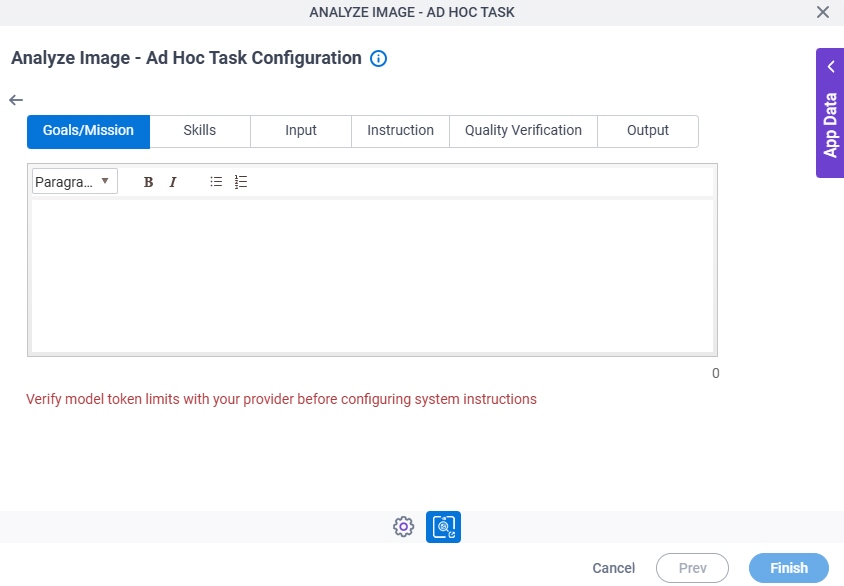Switch to the Input tab
The width and height of the screenshot is (844, 586).
(x=301, y=131)
